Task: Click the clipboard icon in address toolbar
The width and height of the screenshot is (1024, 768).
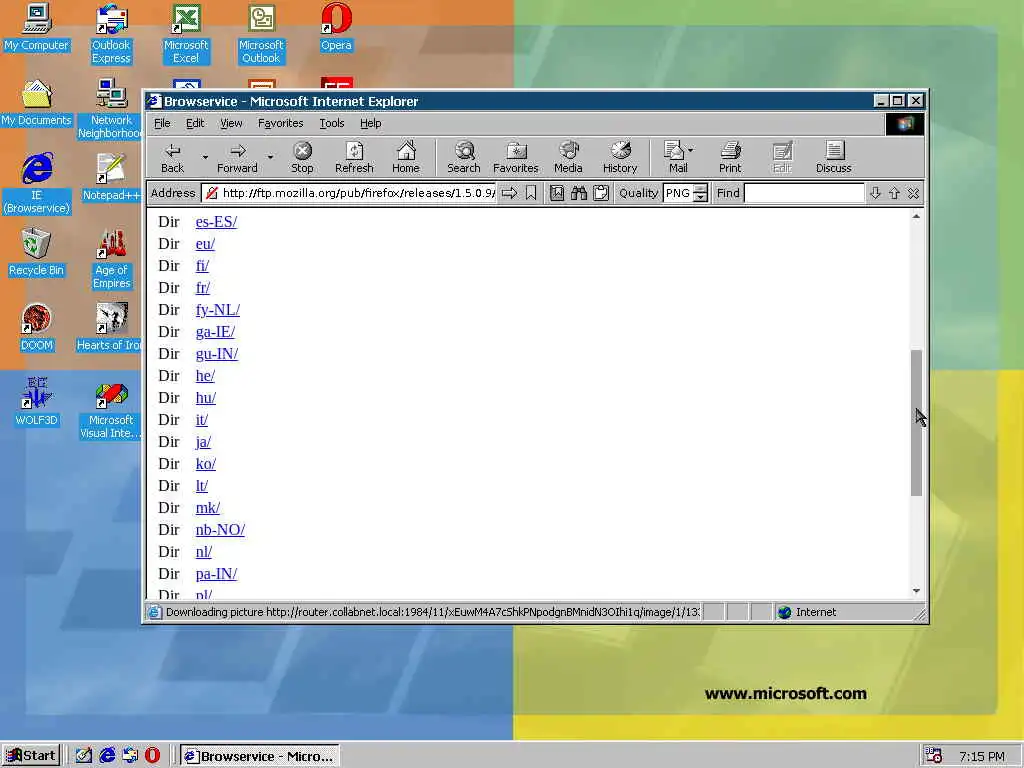Action: [601, 193]
